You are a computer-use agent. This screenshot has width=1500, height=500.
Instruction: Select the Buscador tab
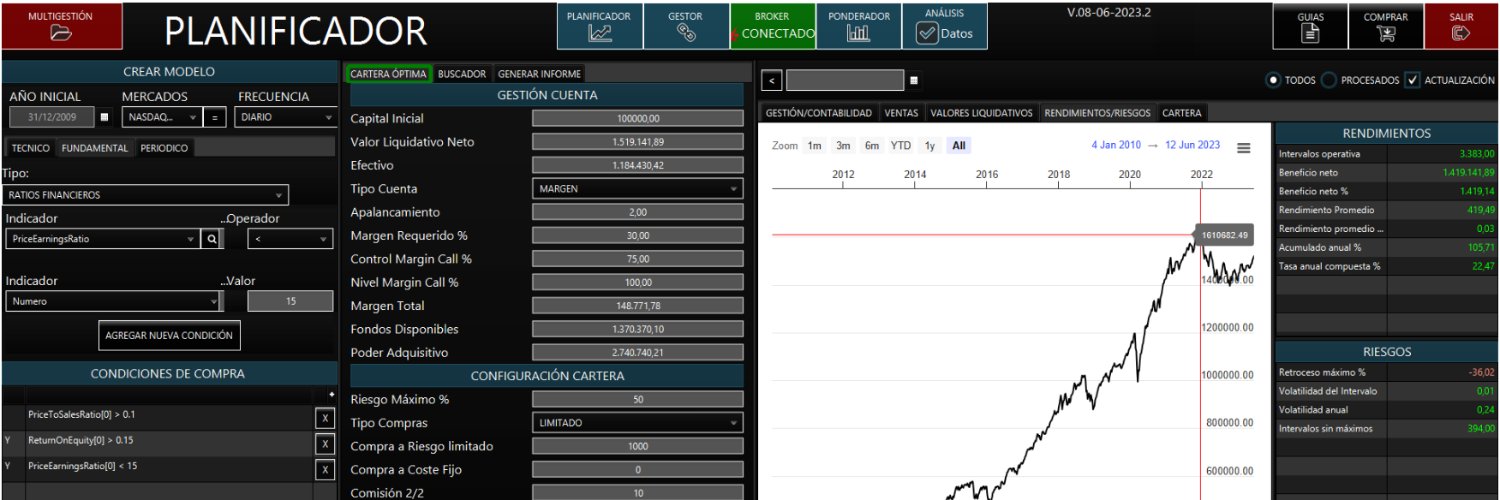462,74
